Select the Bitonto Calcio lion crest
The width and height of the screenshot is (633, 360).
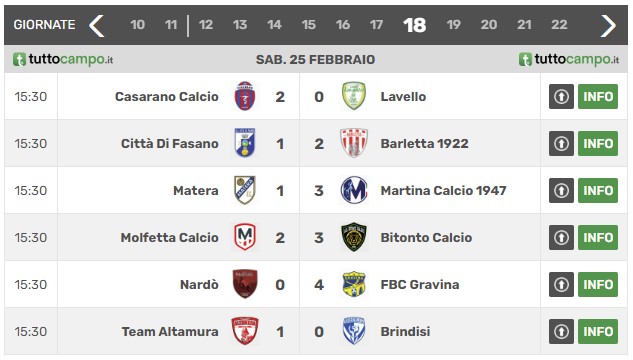point(354,237)
